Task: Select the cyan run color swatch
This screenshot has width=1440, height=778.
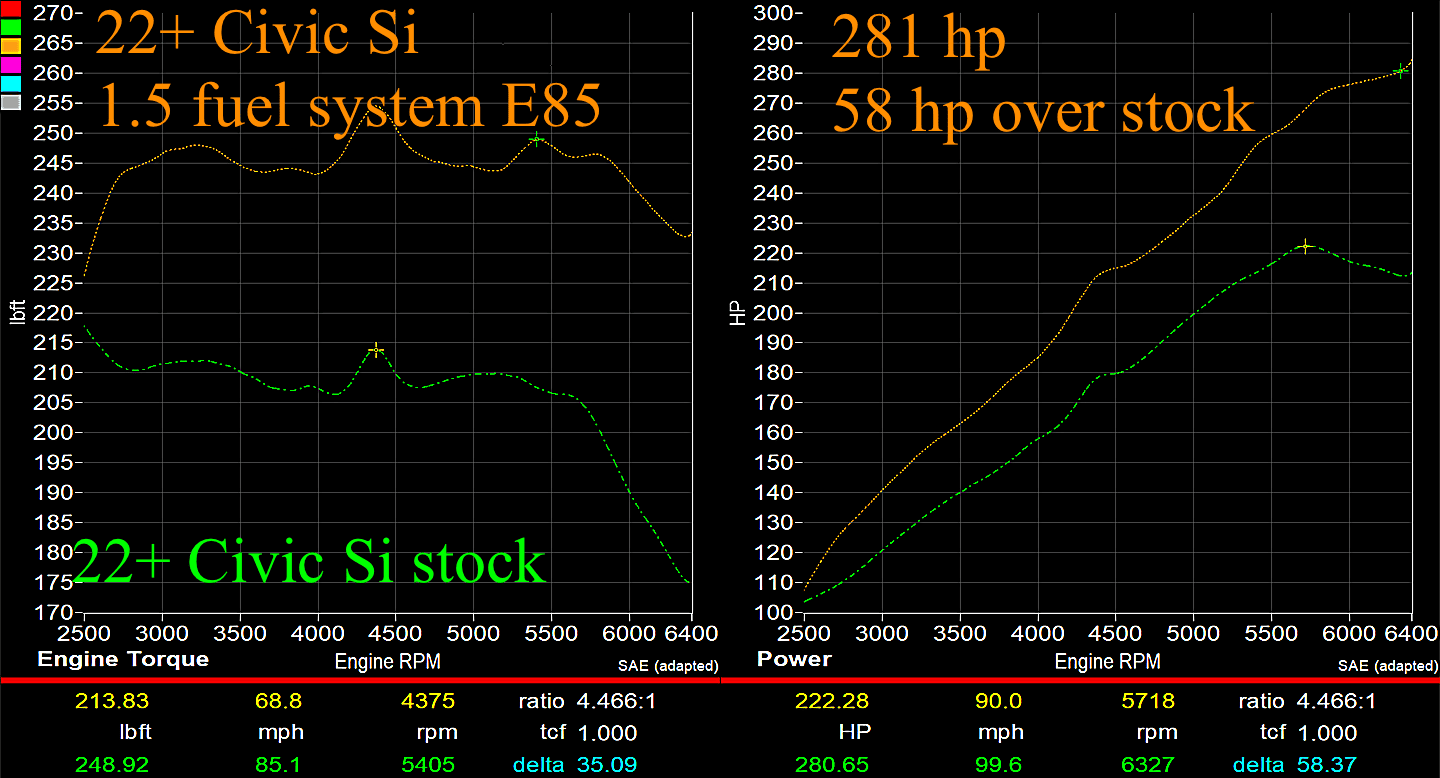Action: (x=11, y=83)
